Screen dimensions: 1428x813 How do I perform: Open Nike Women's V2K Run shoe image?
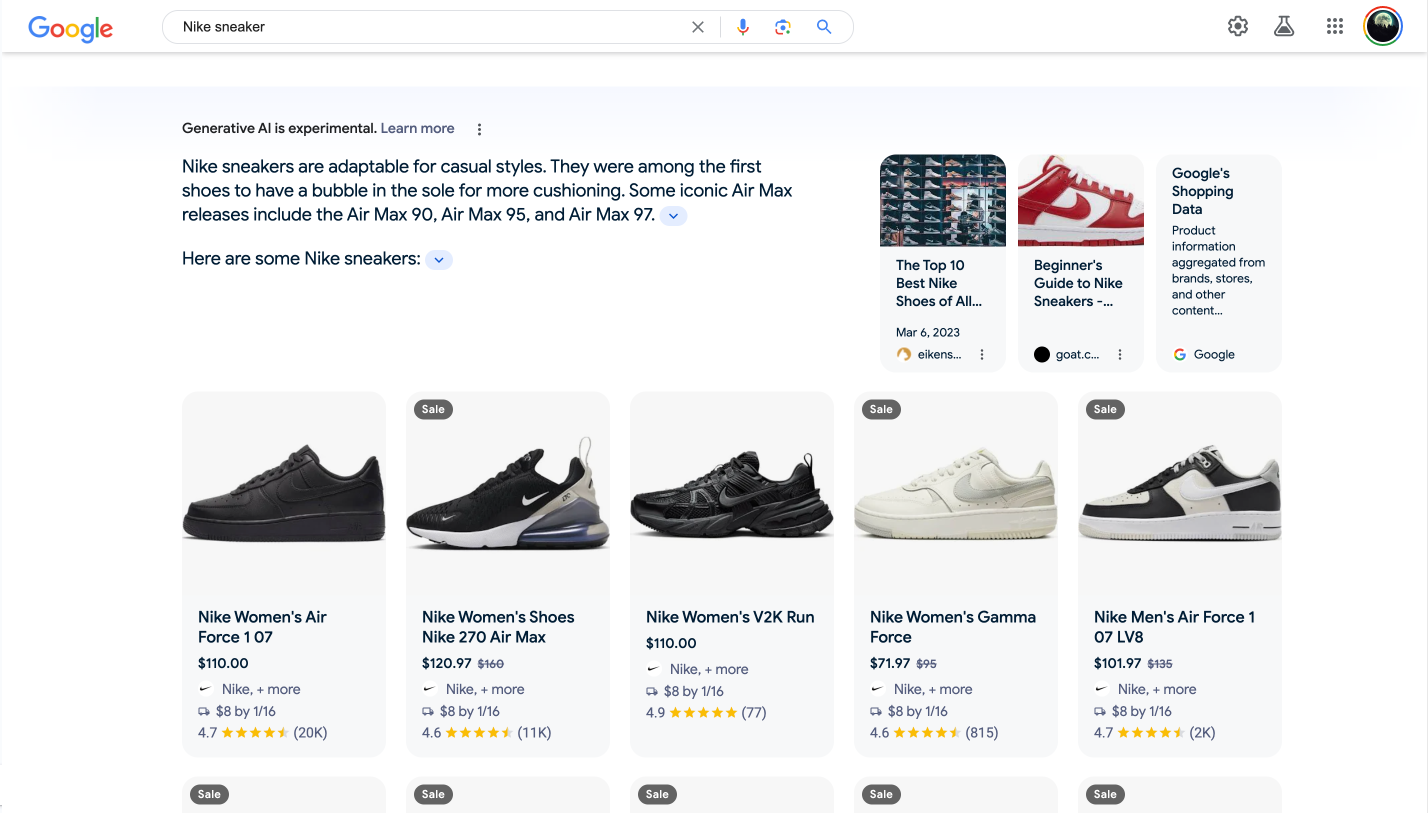click(x=732, y=494)
